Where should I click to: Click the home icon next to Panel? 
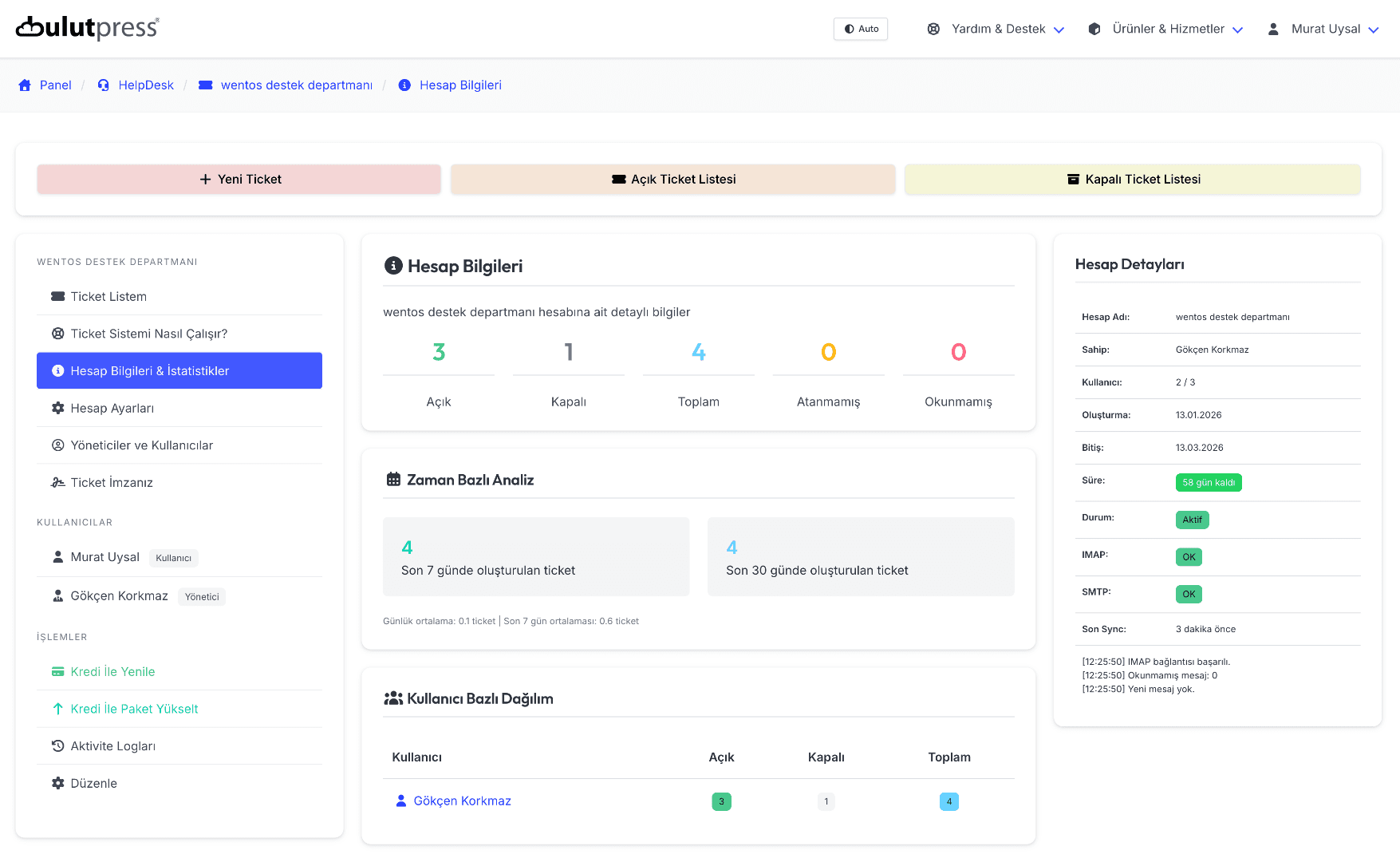pos(25,85)
